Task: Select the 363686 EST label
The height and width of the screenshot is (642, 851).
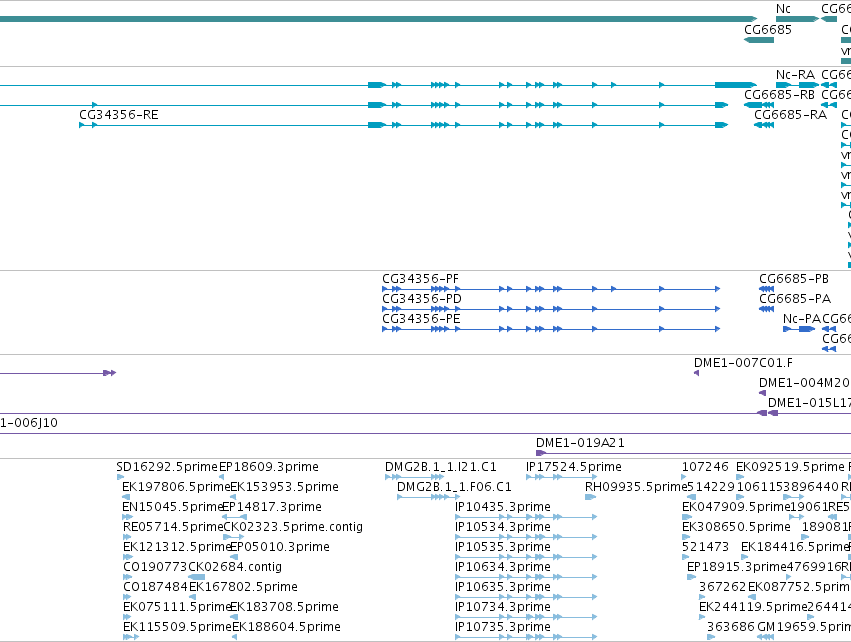Action: (731, 627)
